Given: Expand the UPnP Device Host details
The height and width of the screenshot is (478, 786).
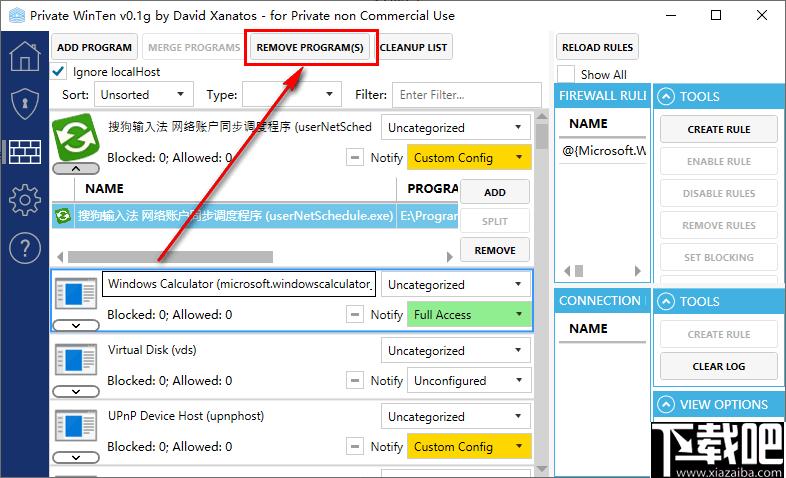Looking at the screenshot, I should click(76, 457).
